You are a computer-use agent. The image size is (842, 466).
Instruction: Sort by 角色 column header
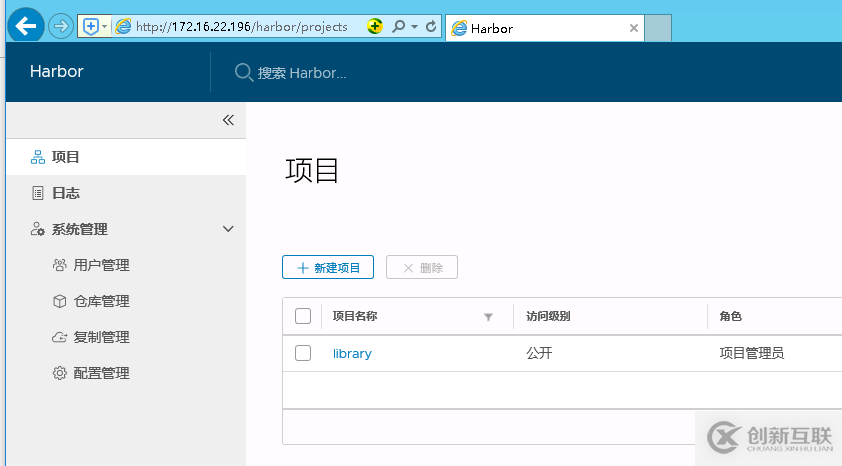730,316
